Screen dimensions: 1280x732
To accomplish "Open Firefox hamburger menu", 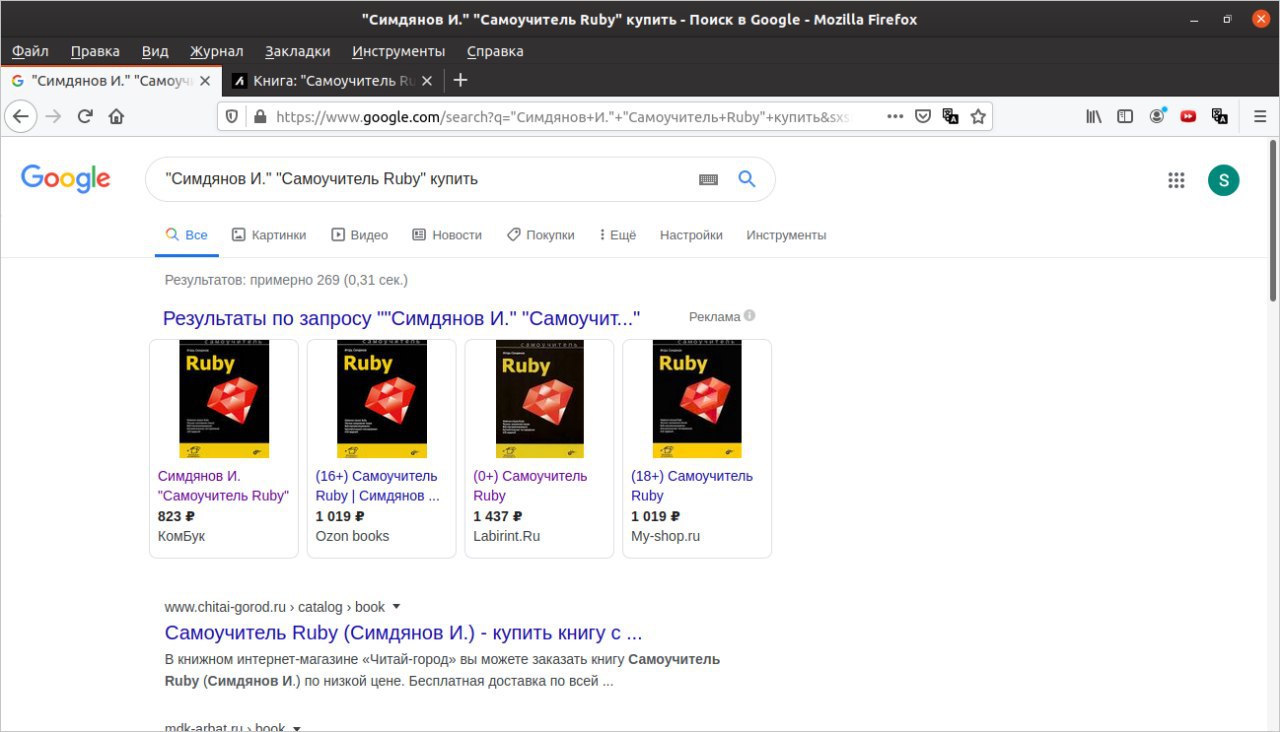I will click(x=1260, y=116).
